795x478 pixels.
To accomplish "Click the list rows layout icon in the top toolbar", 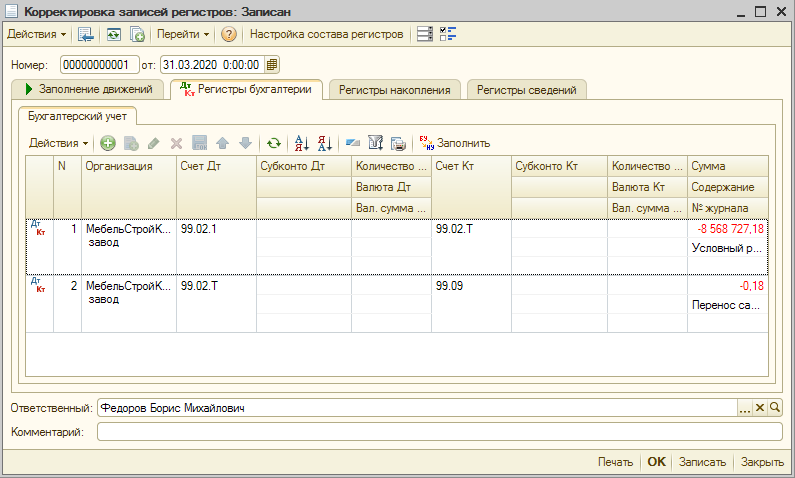I will tap(424, 34).
